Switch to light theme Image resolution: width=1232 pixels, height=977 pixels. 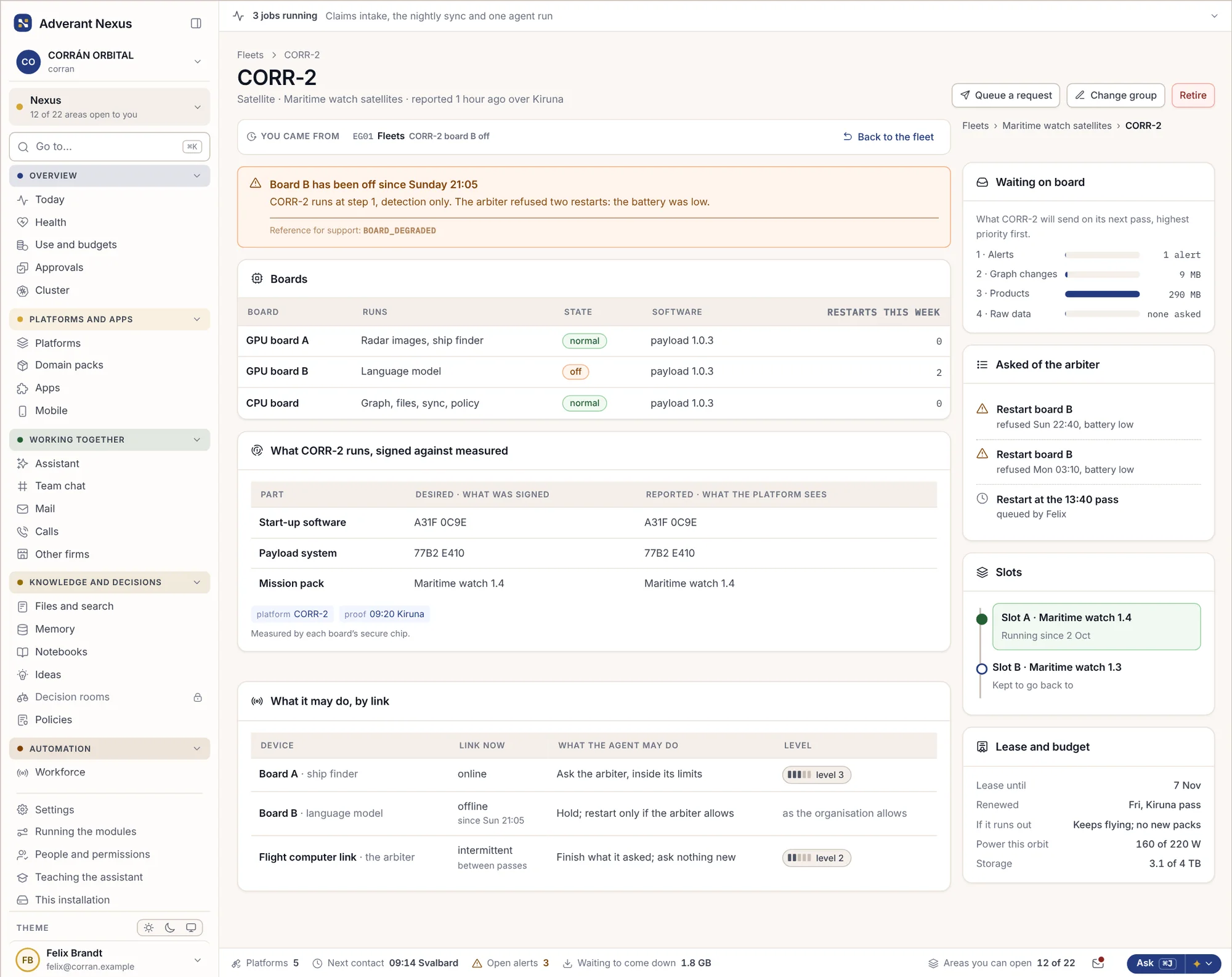149,928
